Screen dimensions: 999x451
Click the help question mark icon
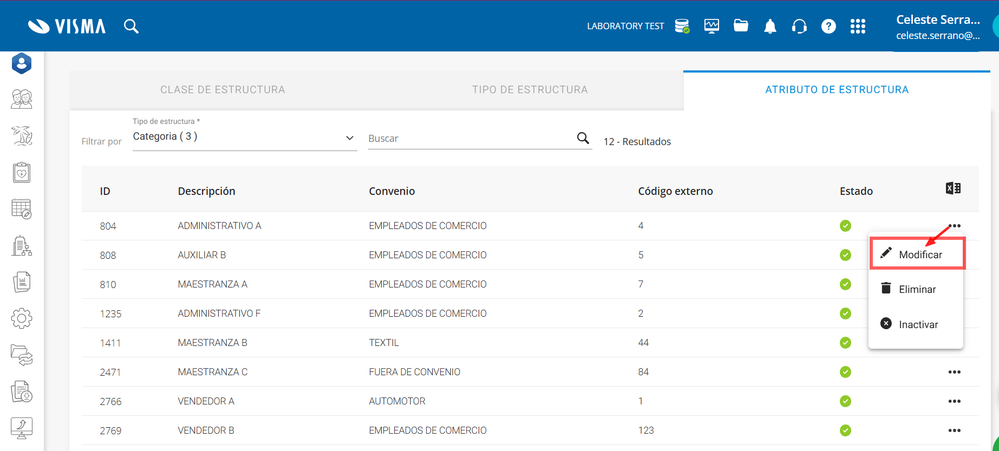coord(828,26)
